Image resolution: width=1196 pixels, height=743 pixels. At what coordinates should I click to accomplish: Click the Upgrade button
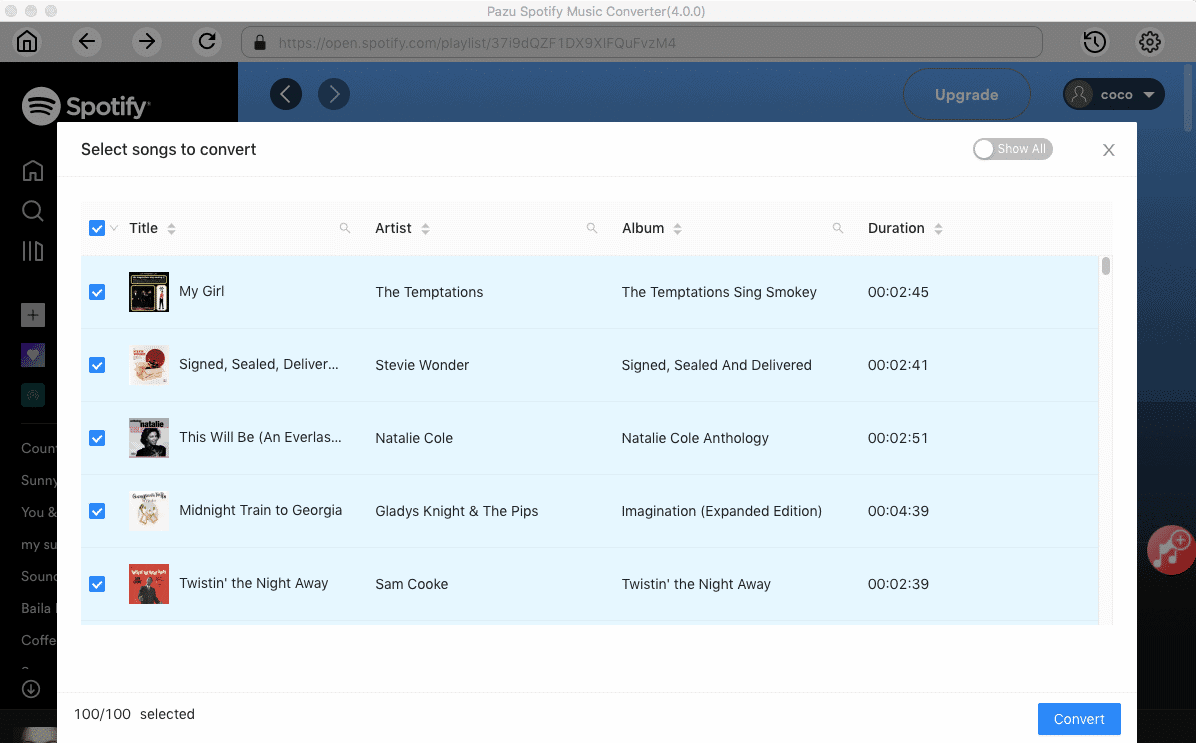pyautogui.click(x=966, y=95)
